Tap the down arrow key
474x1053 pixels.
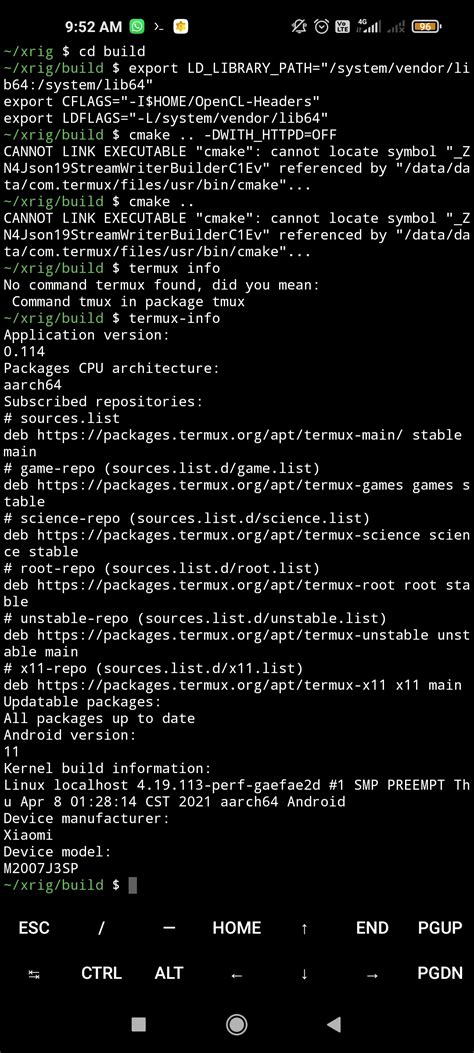point(304,973)
